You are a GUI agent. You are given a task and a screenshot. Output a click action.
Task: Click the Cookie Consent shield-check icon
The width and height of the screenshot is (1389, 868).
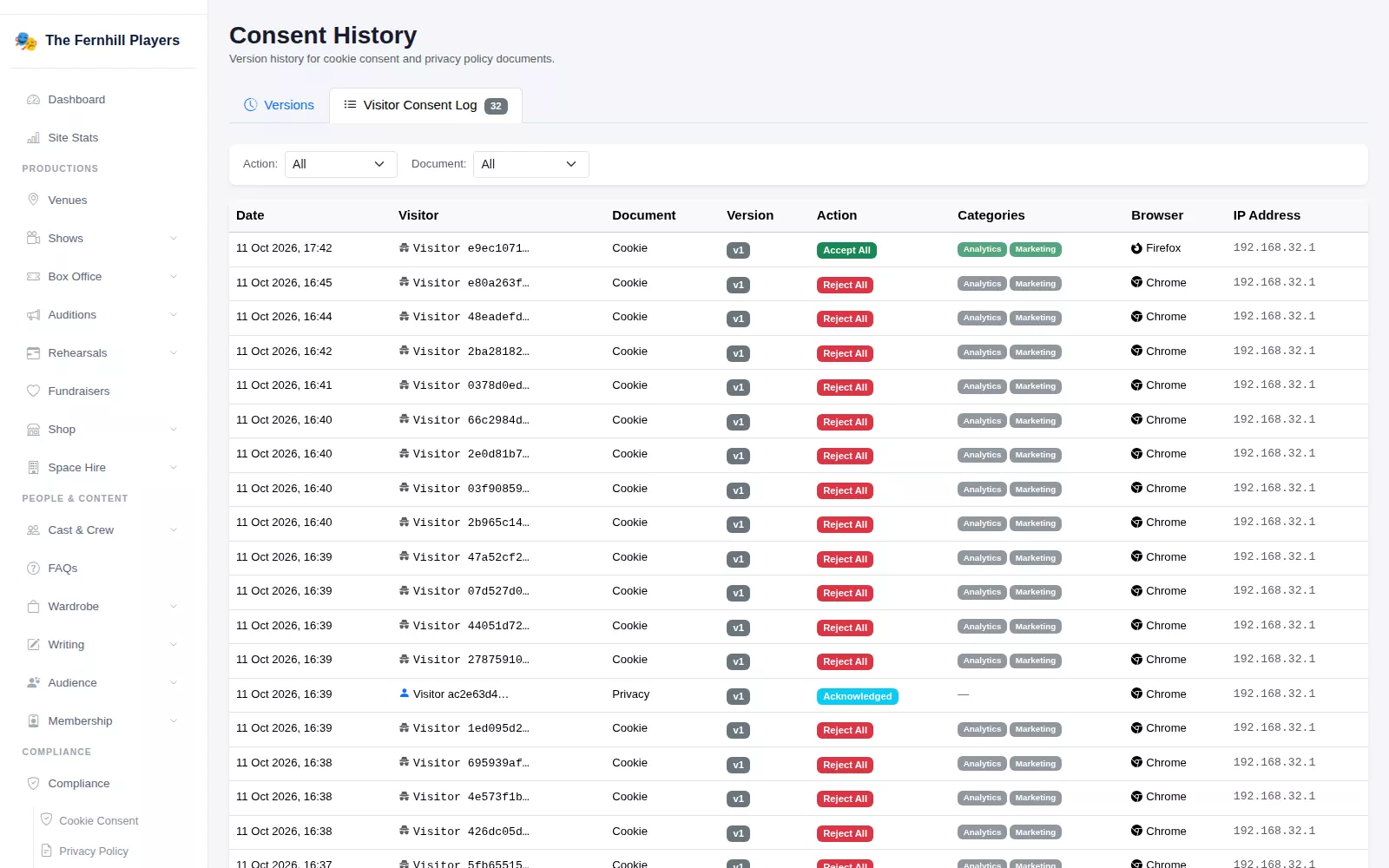coord(47,819)
